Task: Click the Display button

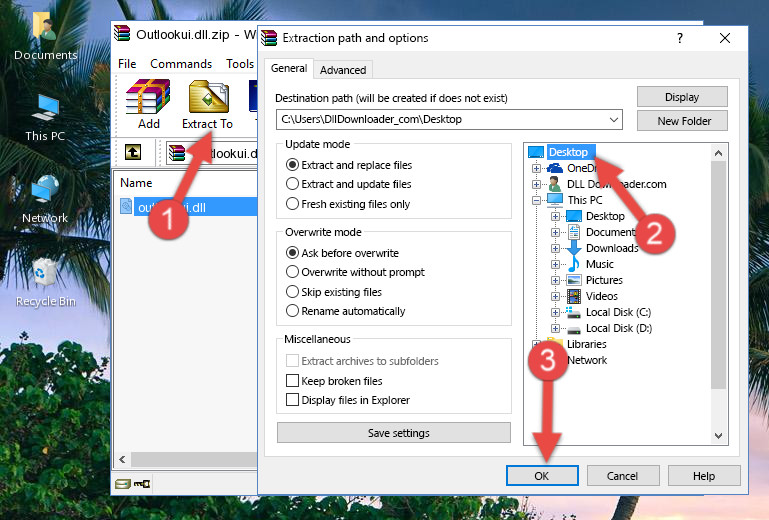Action: click(682, 97)
